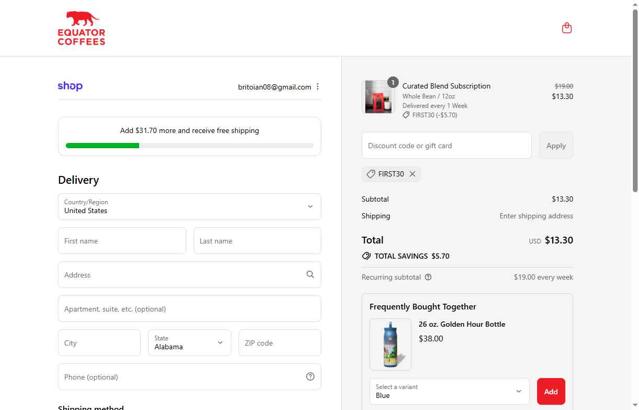639x410 pixels.
Task: Click 'Enter shipping address' text
Action: click(536, 216)
